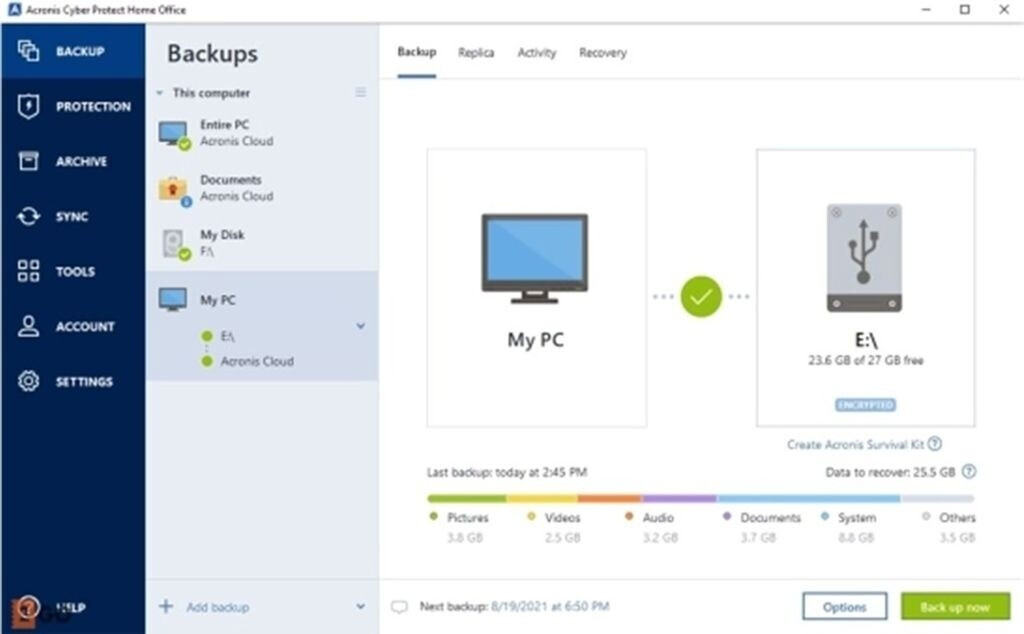The width and height of the screenshot is (1024, 634).
Task: Click the Options button
Action: click(844, 607)
